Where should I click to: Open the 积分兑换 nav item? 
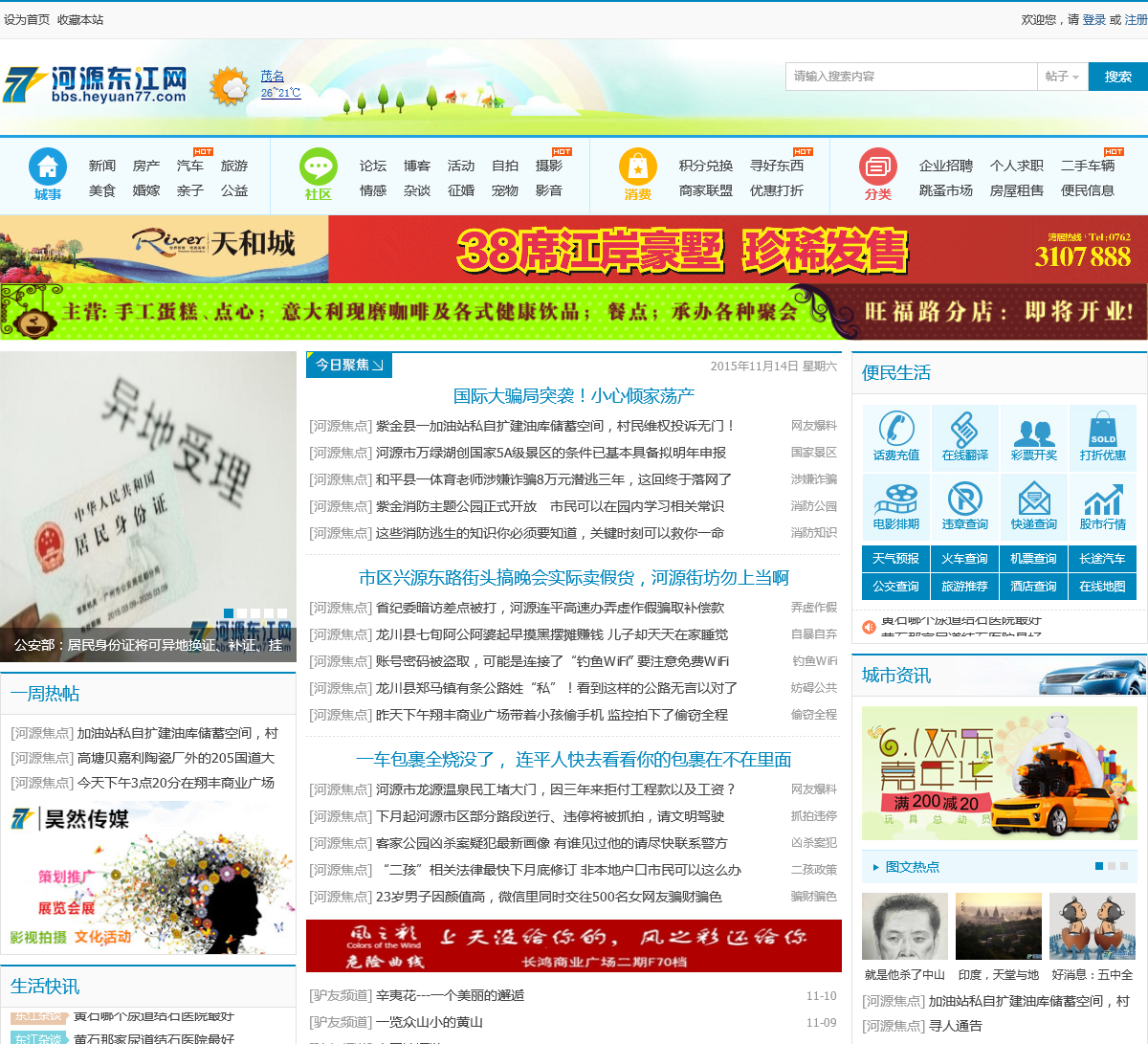coord(706,166)
